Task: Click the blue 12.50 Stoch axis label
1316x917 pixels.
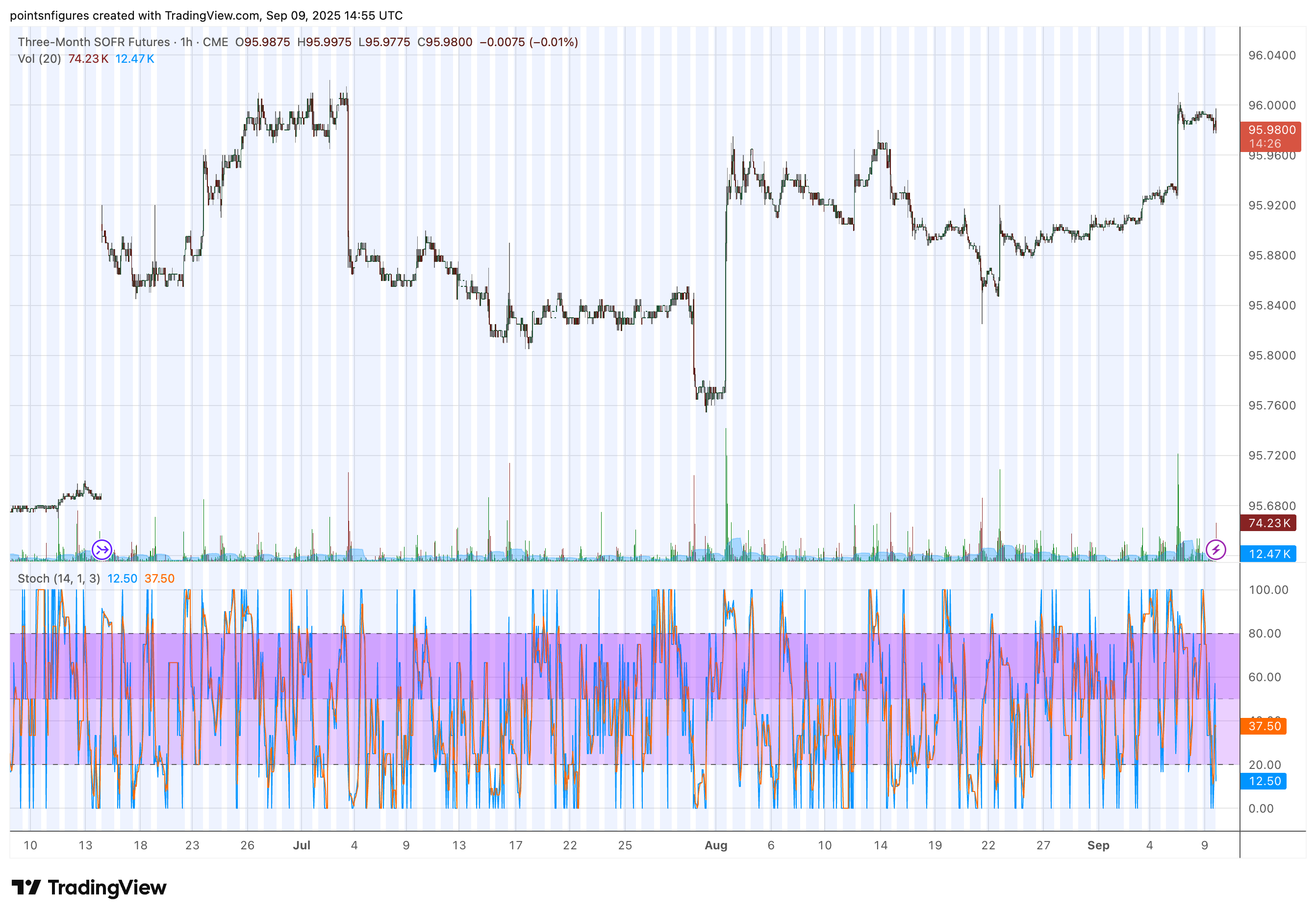Action: (1264, 781)
